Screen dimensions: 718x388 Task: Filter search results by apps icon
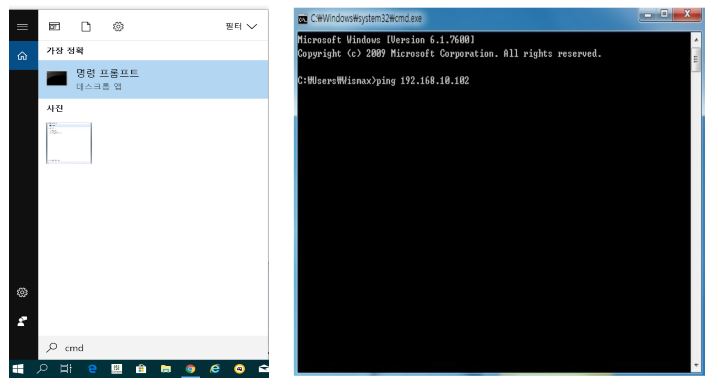pyautogui.click(x=54, y=27)
